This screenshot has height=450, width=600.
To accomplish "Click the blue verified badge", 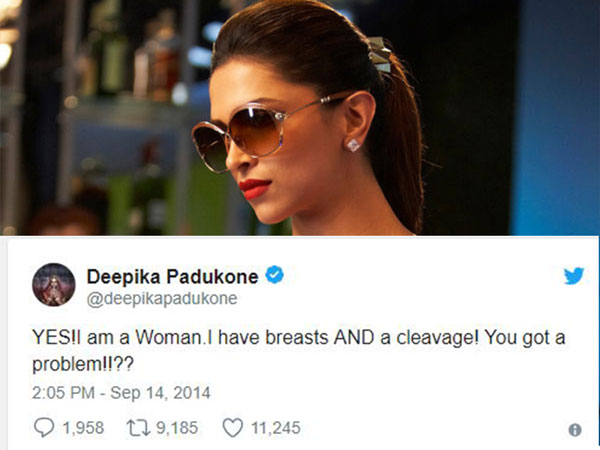I will point(275,275).
